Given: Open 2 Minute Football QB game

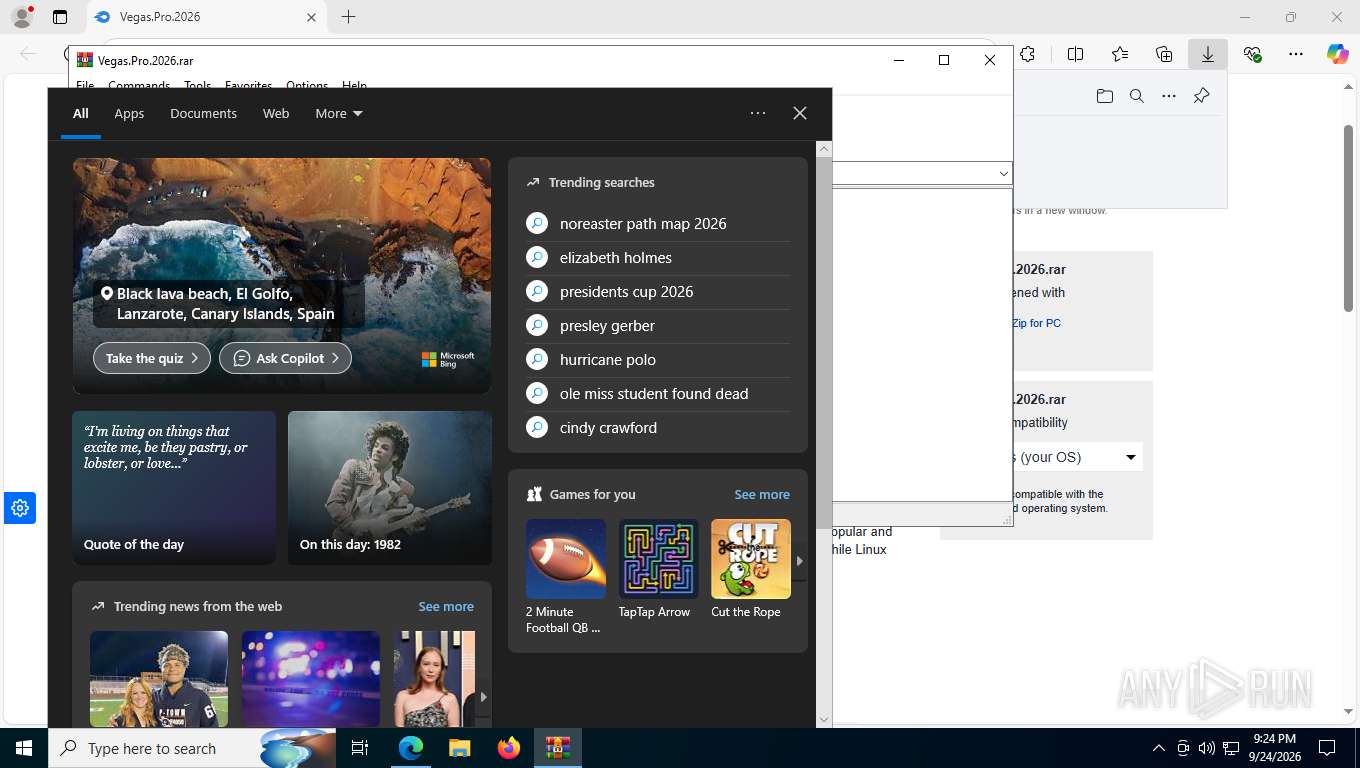Looking at the screenshot, I should tap(566, 577).
